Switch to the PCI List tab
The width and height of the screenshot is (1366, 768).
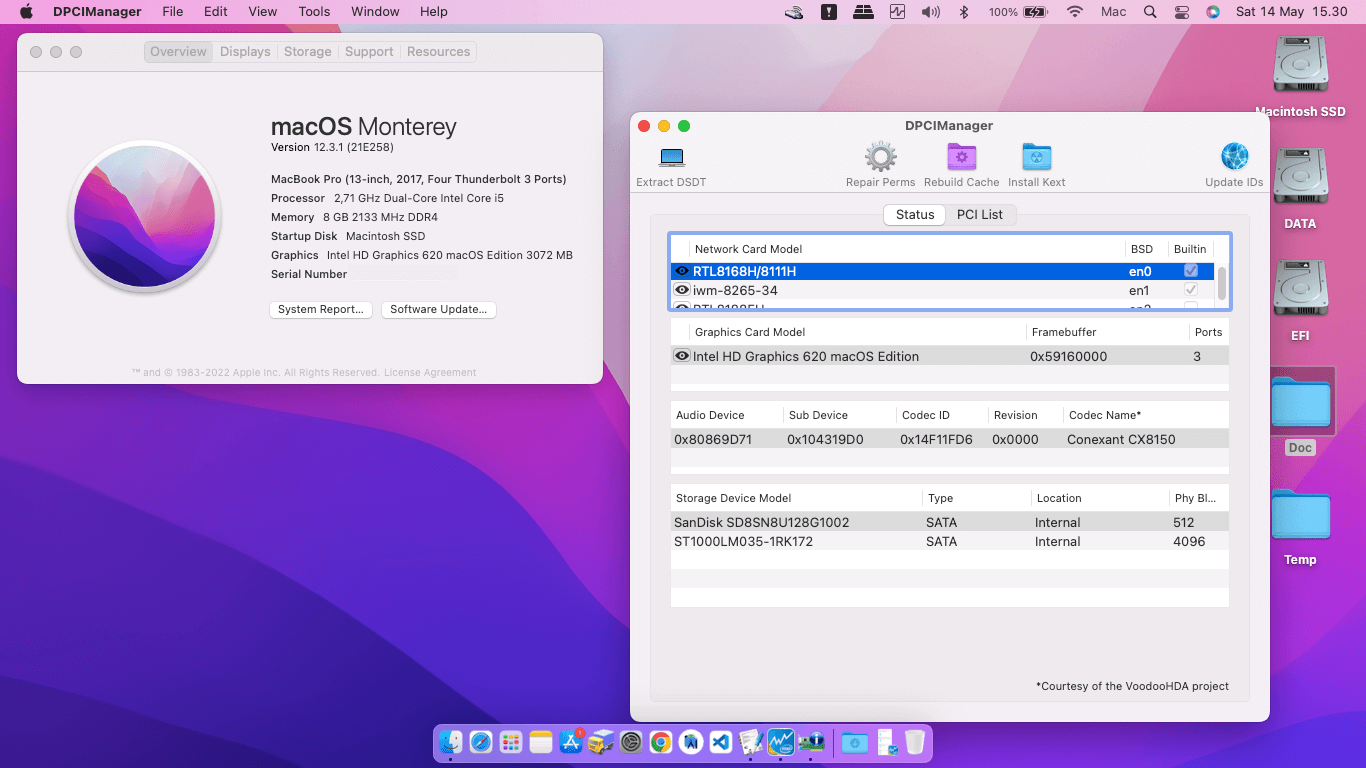pyautogui.click(x=980, y=215)
